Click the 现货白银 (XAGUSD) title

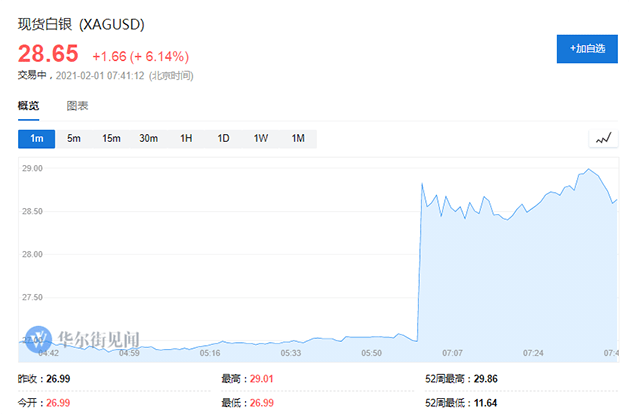tap(81, 25)
